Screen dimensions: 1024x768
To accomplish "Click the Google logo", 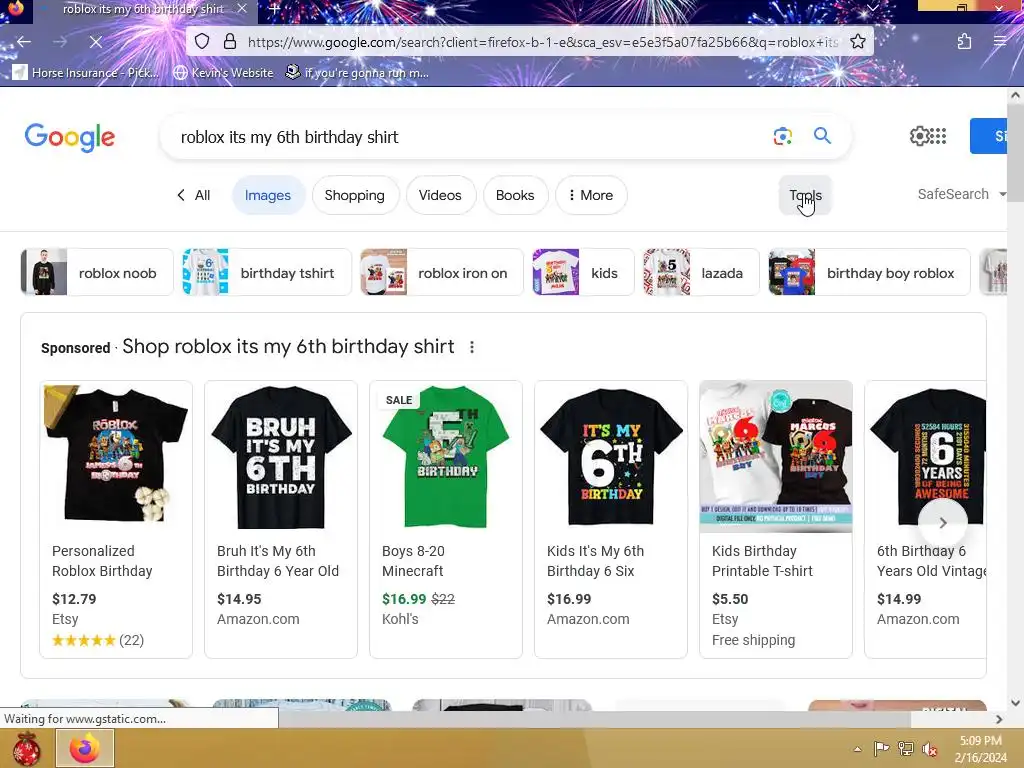I will point(70,137).
